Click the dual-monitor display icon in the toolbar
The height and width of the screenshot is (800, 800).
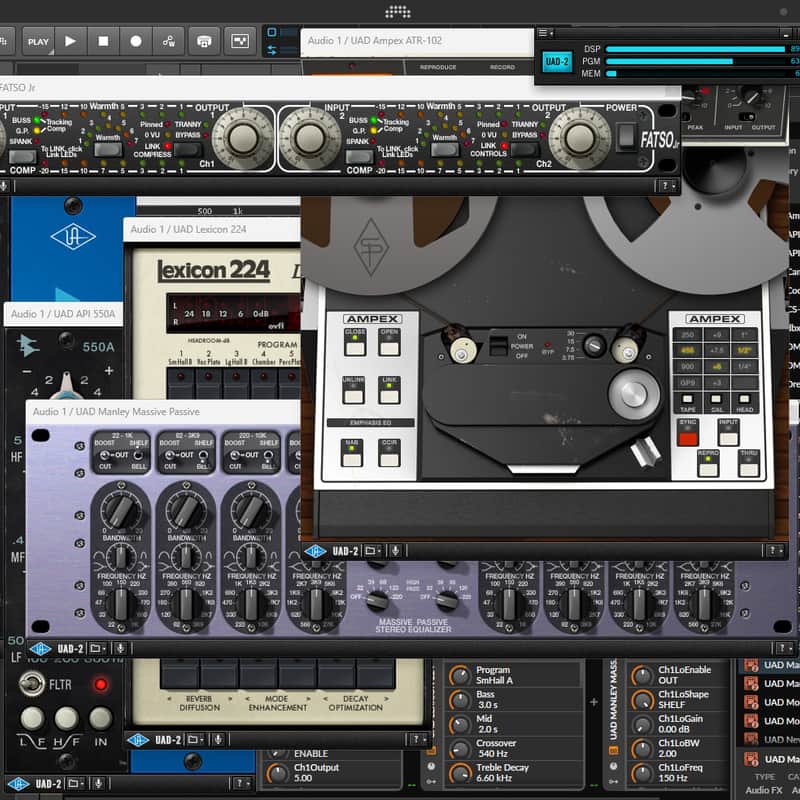[x=241, y=40]
